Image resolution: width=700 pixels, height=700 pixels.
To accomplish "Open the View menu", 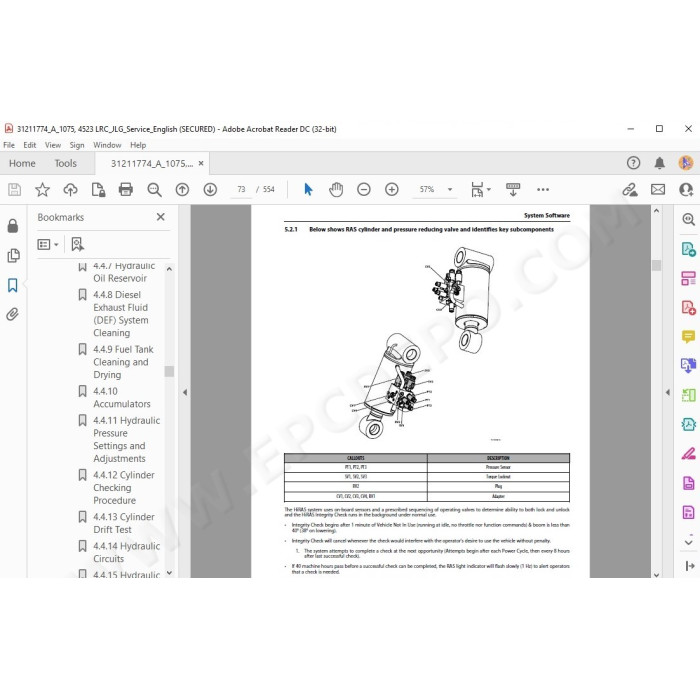I will 53,145.
